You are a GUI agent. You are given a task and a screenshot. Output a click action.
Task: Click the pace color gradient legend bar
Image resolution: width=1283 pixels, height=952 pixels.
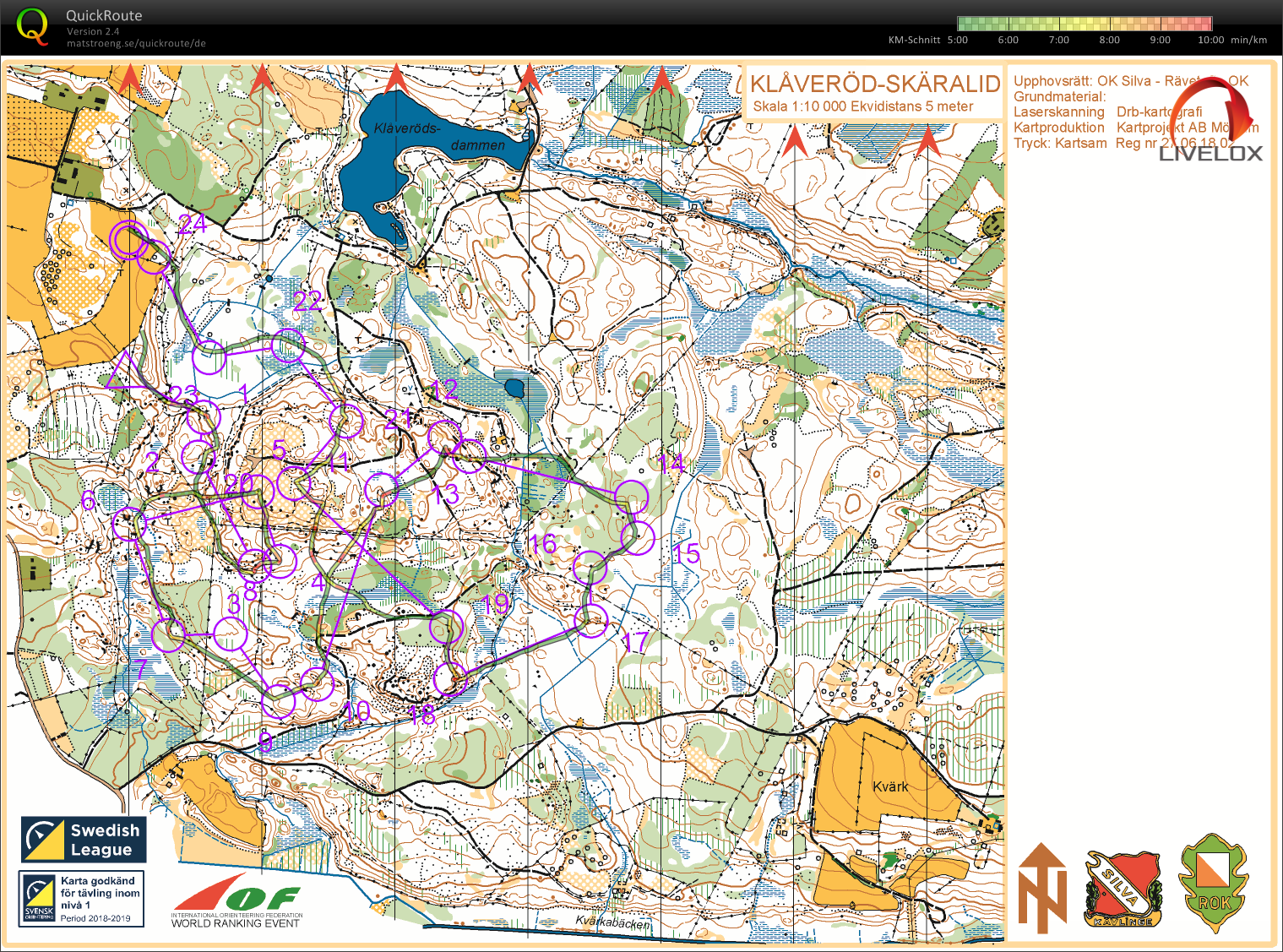1085,23
